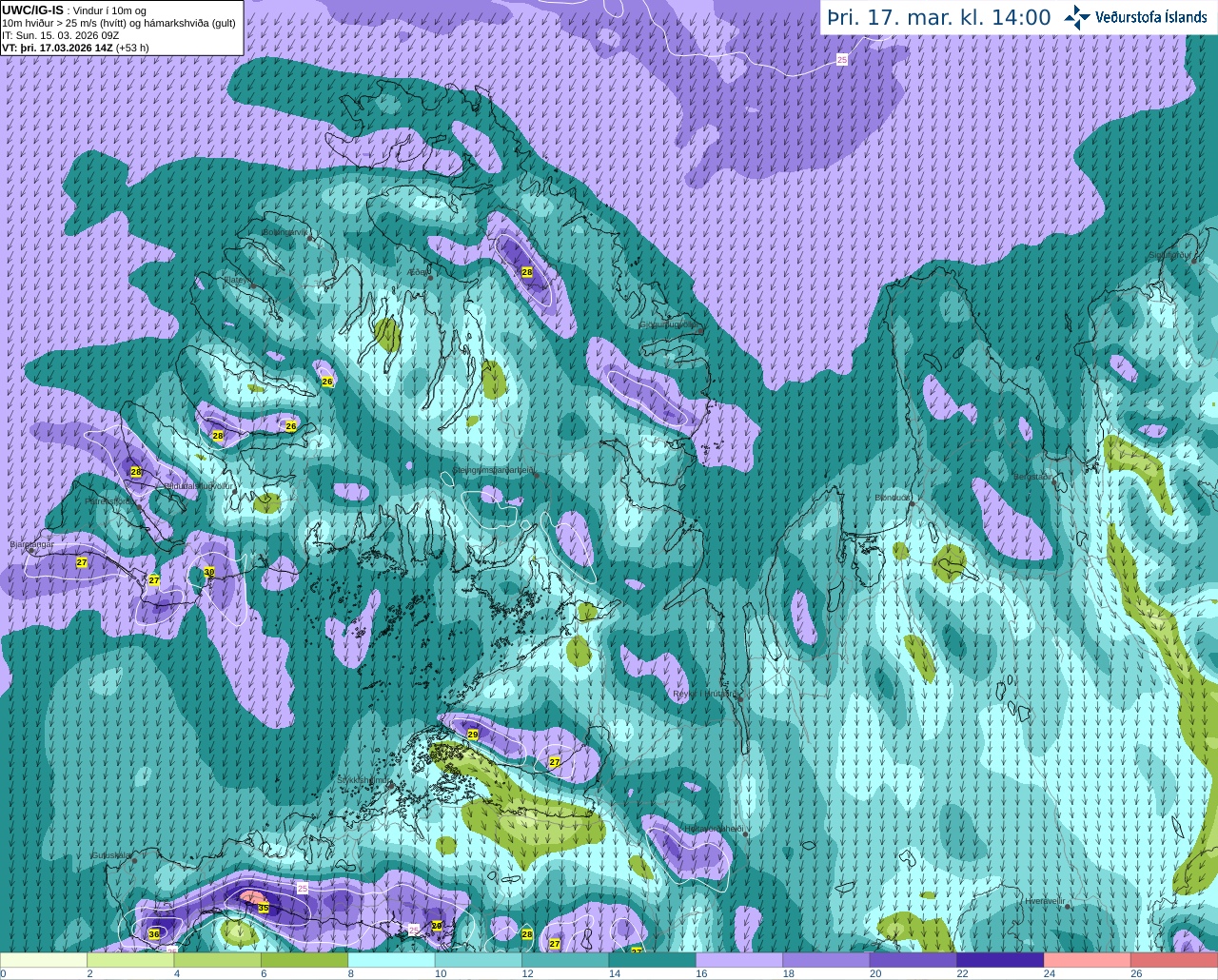
Task: Click the lavender 16–18 m/s legend swatch
Action: pyautogui.click(x=738, y=960)
